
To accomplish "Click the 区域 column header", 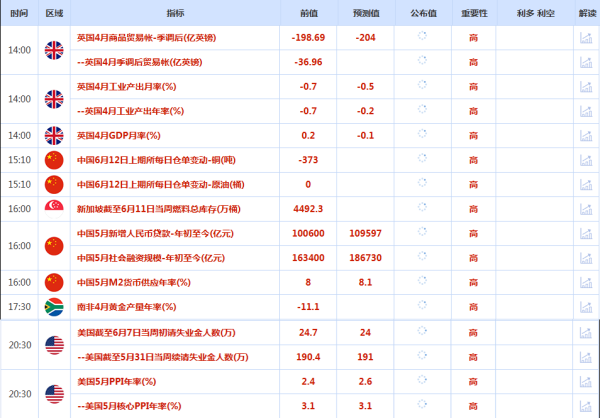I will tap(54, 13).
